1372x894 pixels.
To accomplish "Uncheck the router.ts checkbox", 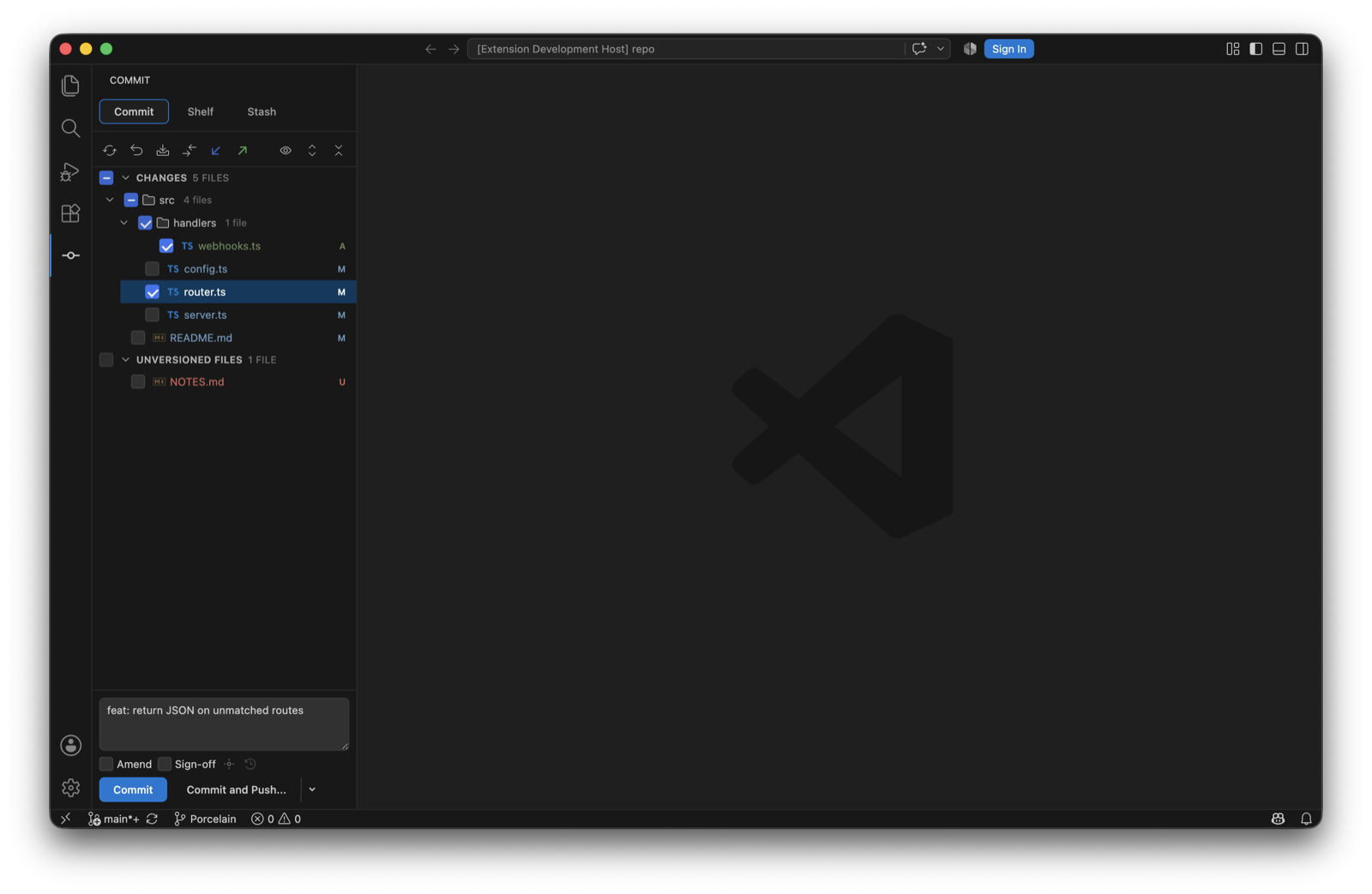I will coord(152,292).
